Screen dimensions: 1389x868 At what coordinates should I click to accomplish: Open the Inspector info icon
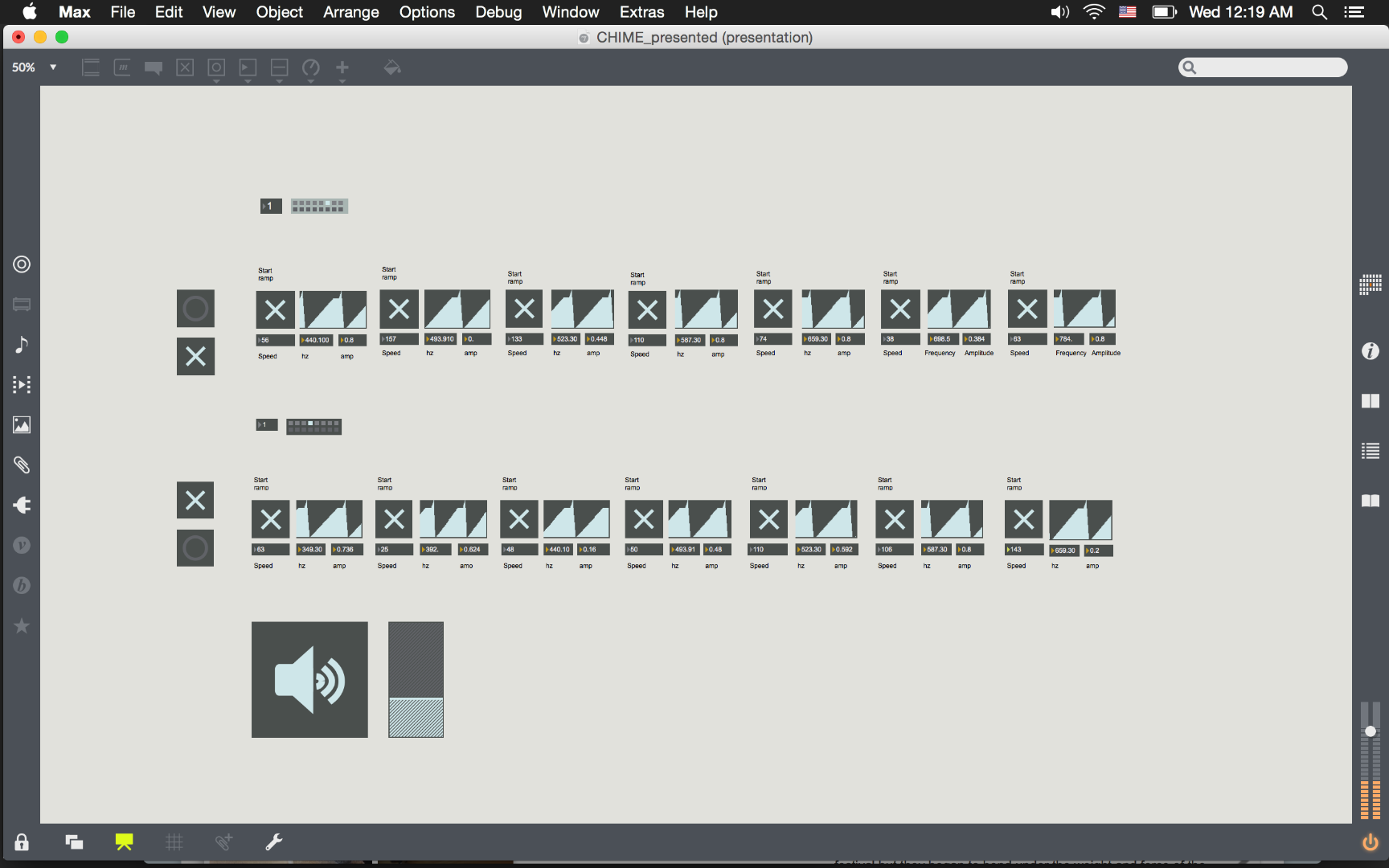(x=1371, y=351)
